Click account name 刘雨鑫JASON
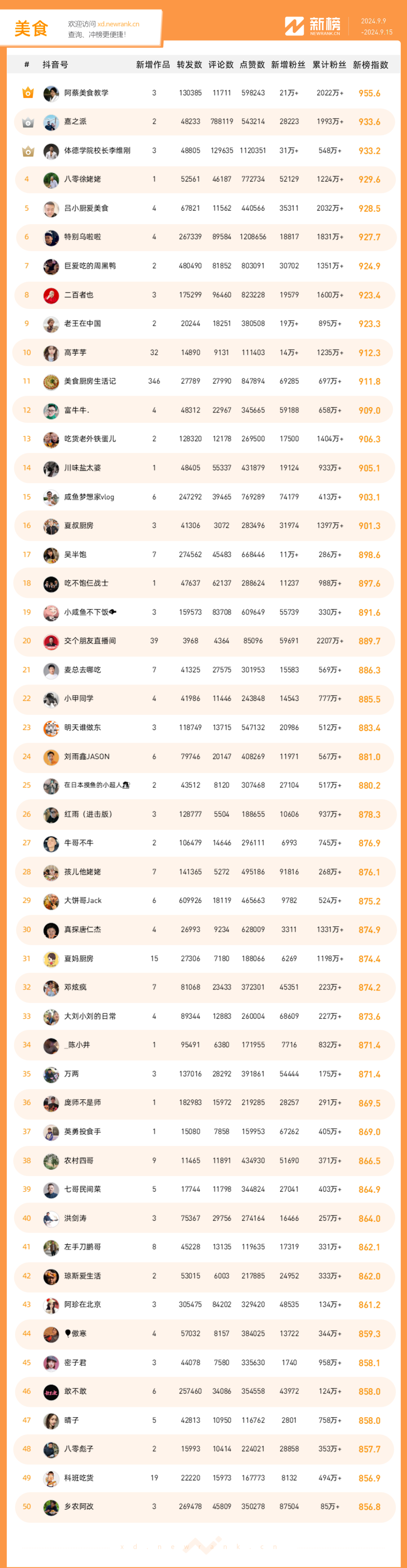This screenshot has height=1568, width=407. [87, 757]
